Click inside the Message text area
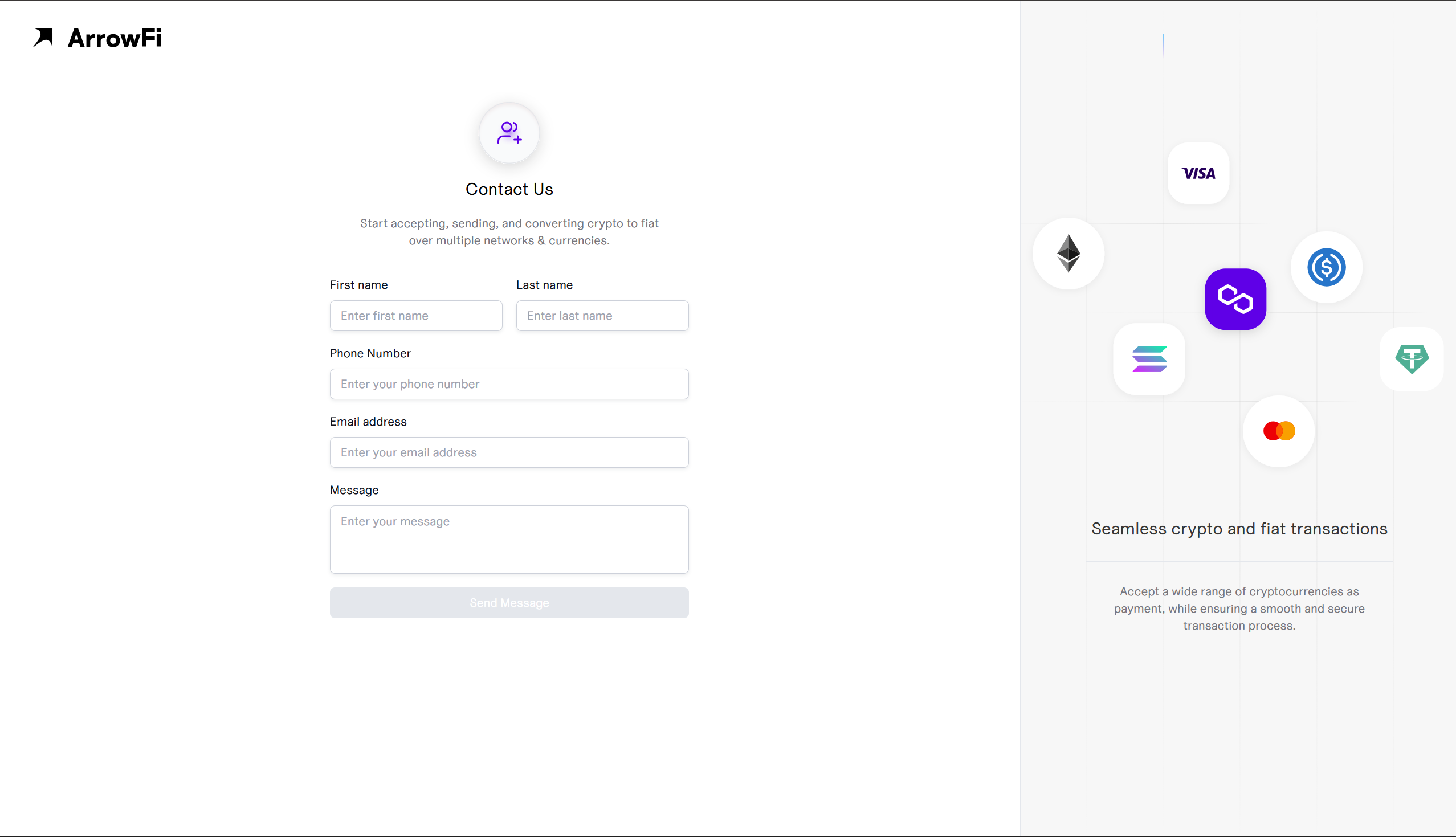Screen dimensions: 1456x837 (509, 539)
